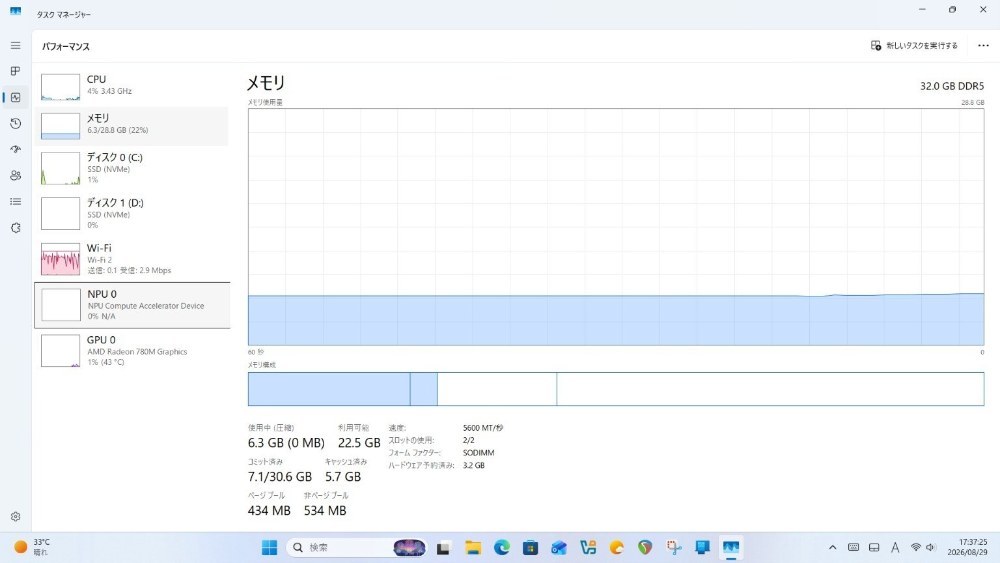Viewport: 1000px width, 563px height.
Task: Select the CPU performance item
Action: click(132, 87)
